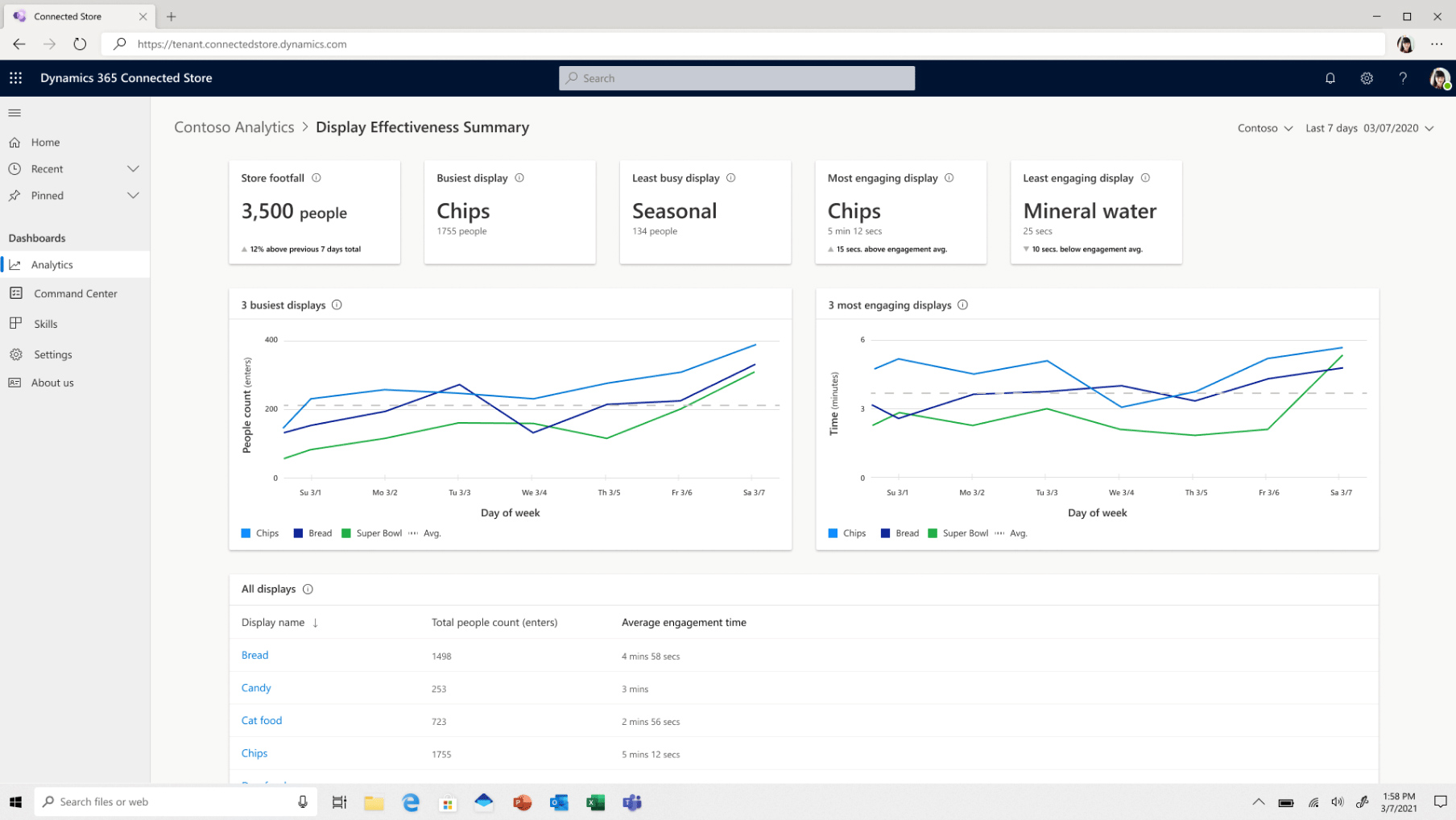Open the Bread display link
Image resolution: width=1456 pixels, height=820 pixels.
pyautogui.click(x=254, y=655)
